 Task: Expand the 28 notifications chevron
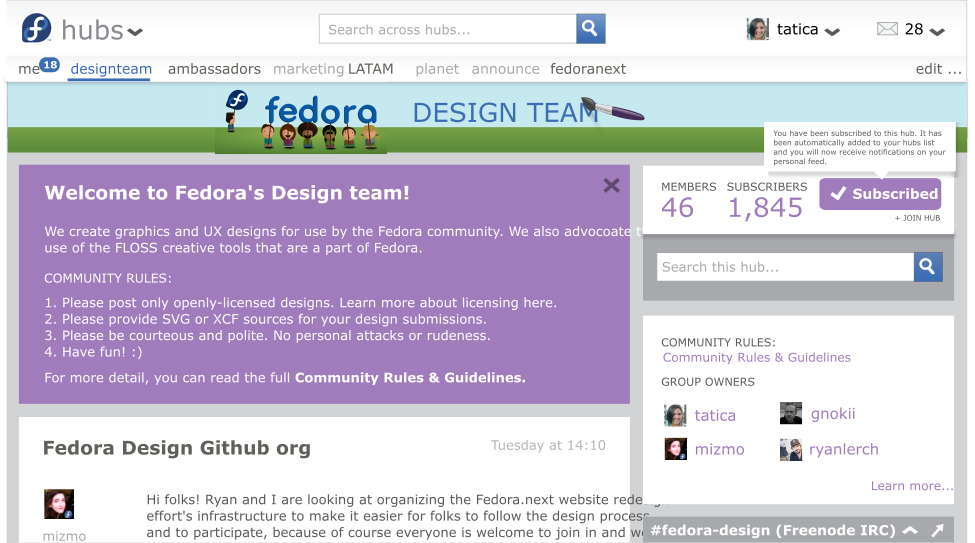937,32
